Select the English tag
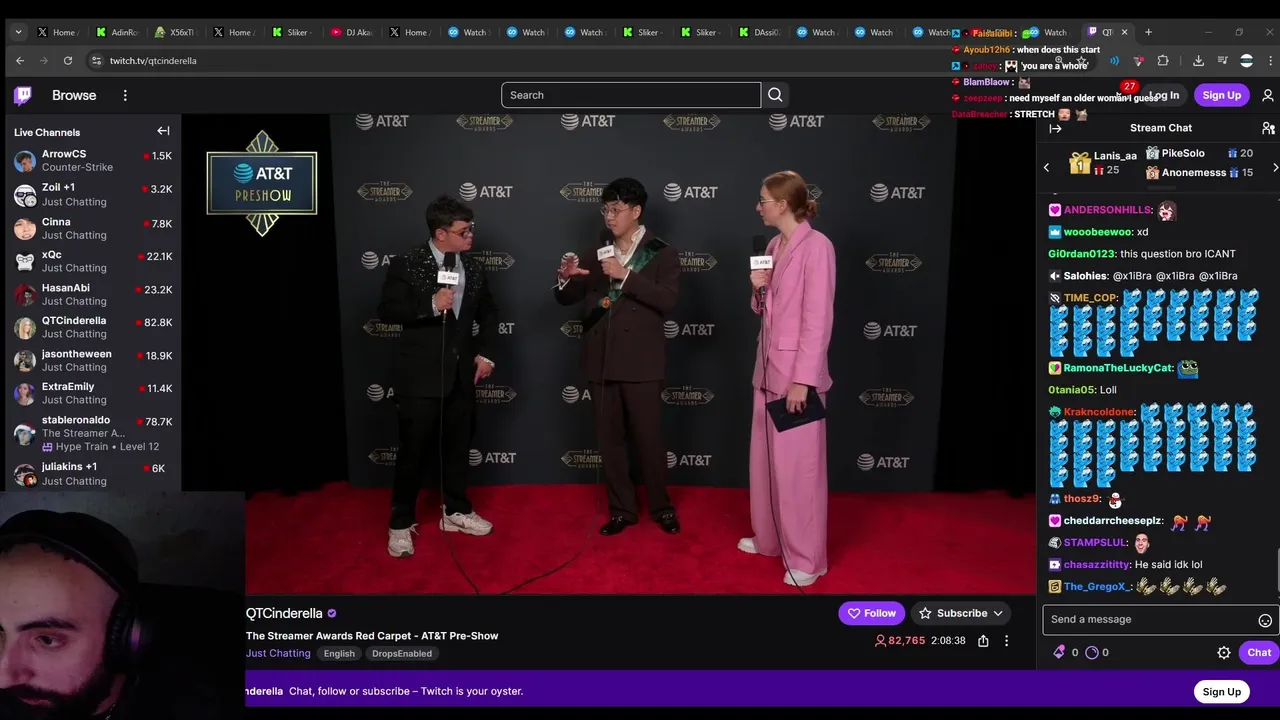This screenshot has height=720, width=1280. (x=339, y=653)
